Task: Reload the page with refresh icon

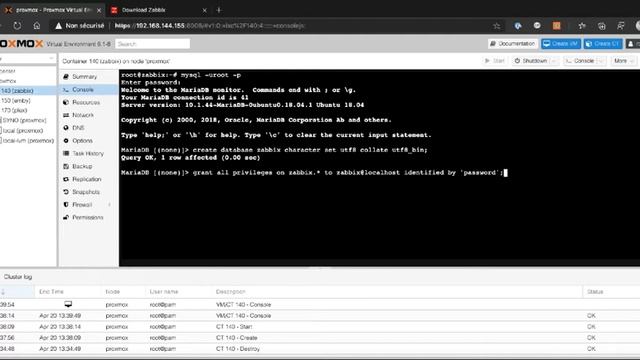Action: [x=17, y=26]
